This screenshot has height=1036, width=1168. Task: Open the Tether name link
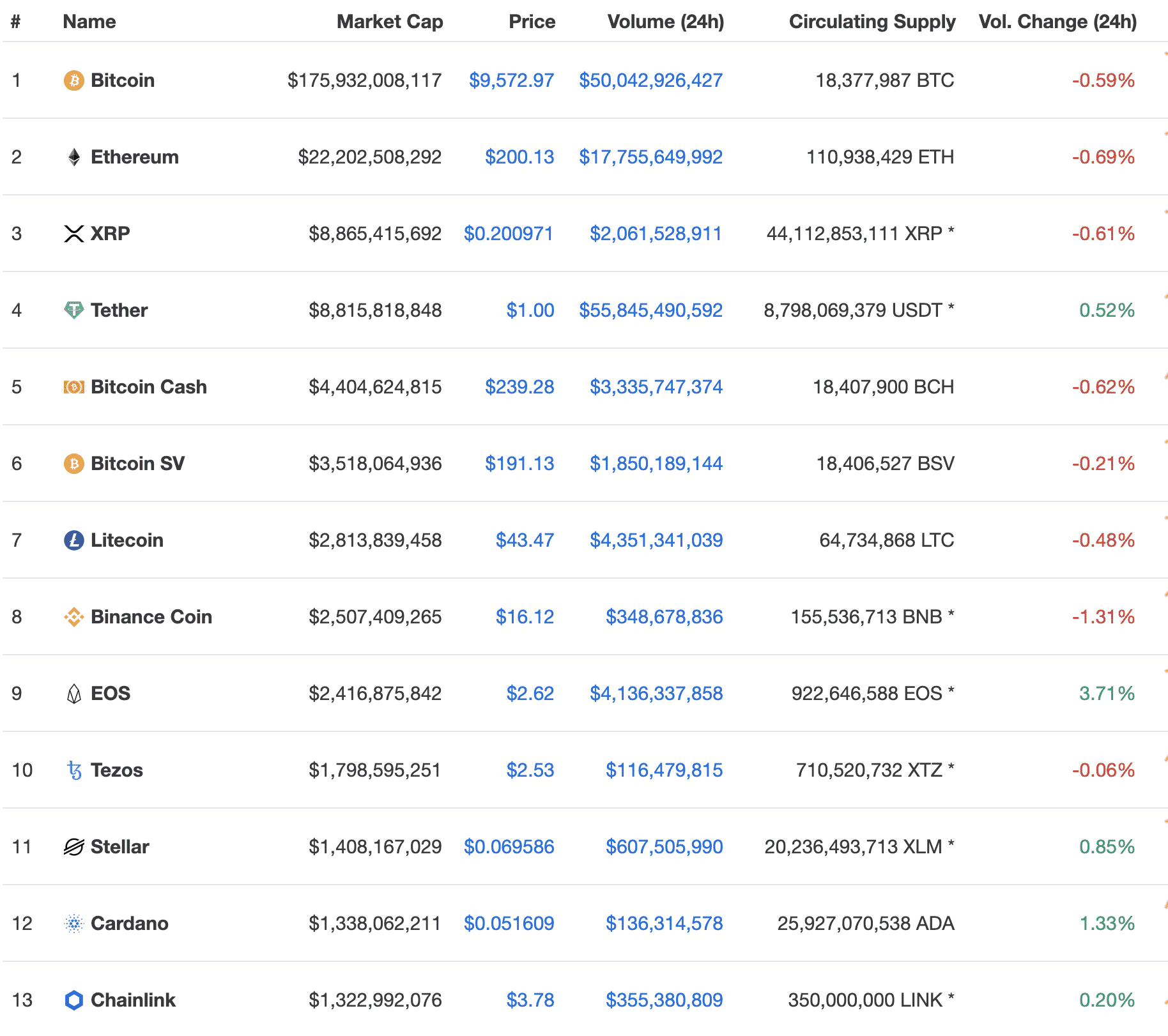pyautogui.click(x=119, y=310)
